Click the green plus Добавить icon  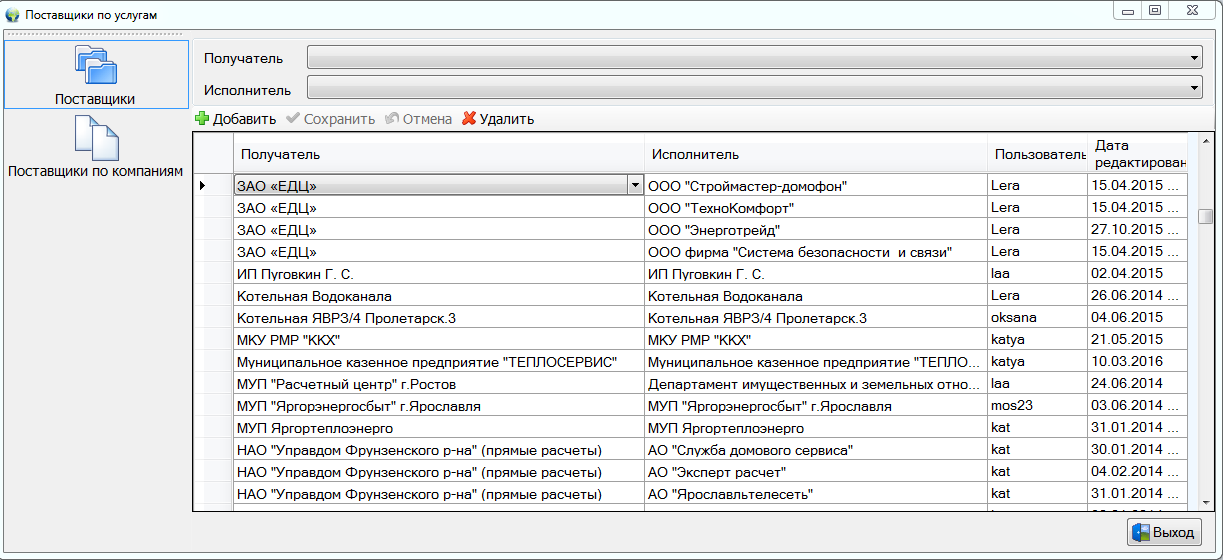[x=202, y=119]
